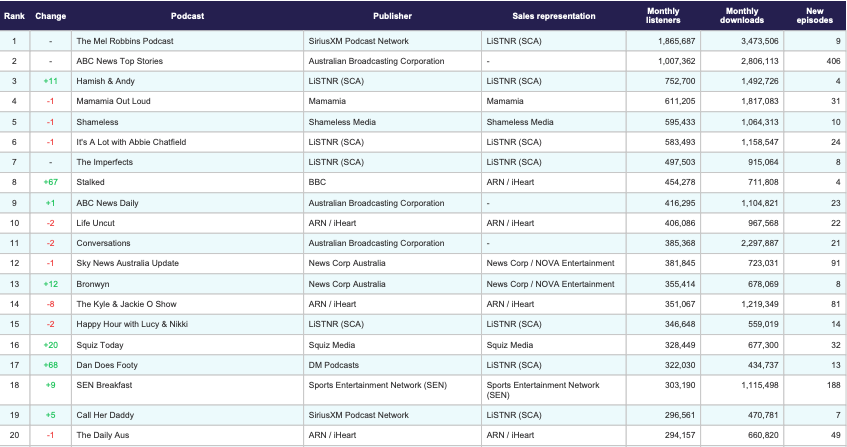
Task: Click monthly listeners value 1,007,362
Action: [x=676, y=61]
